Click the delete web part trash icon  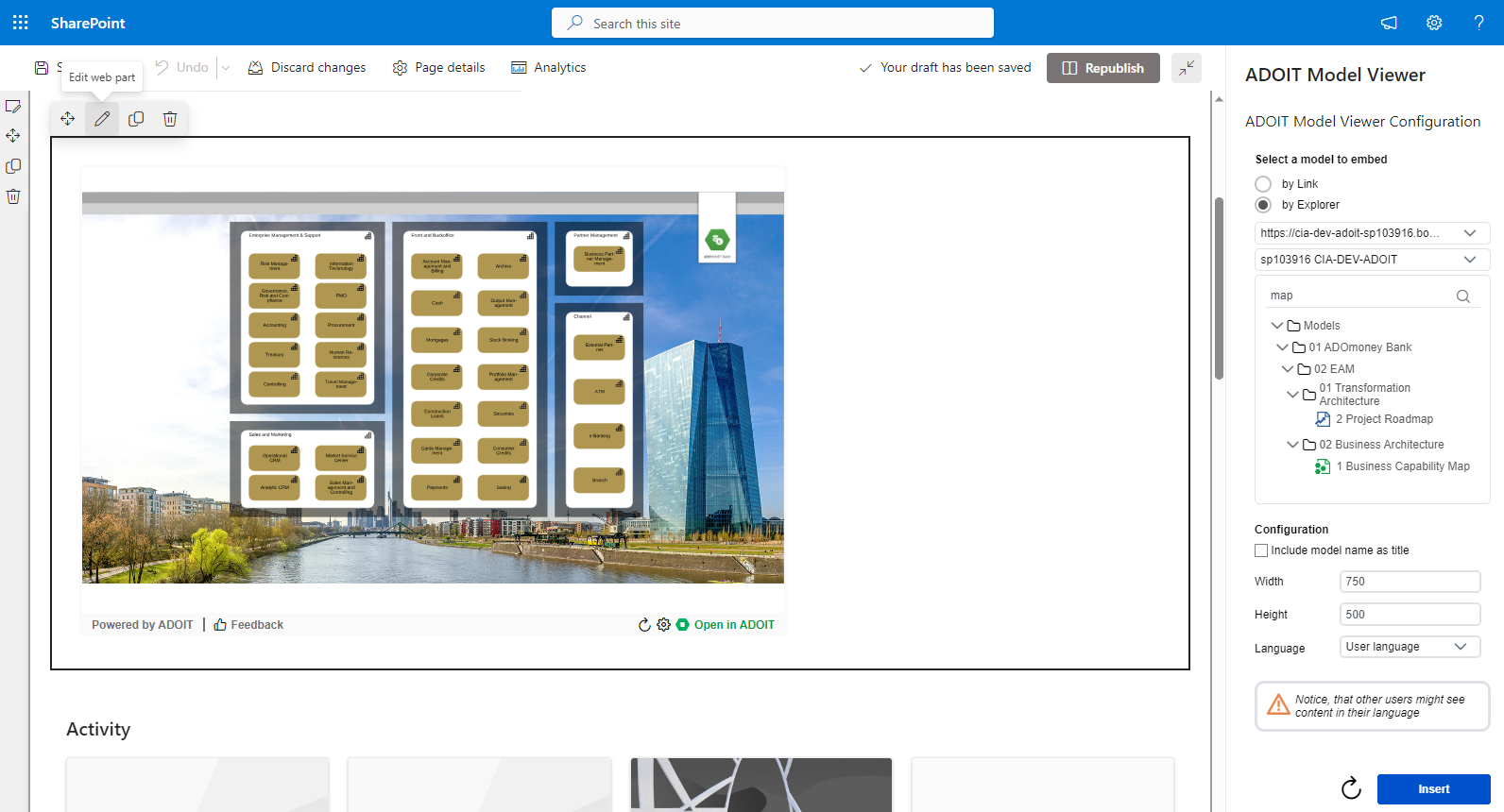pos(170,119)
